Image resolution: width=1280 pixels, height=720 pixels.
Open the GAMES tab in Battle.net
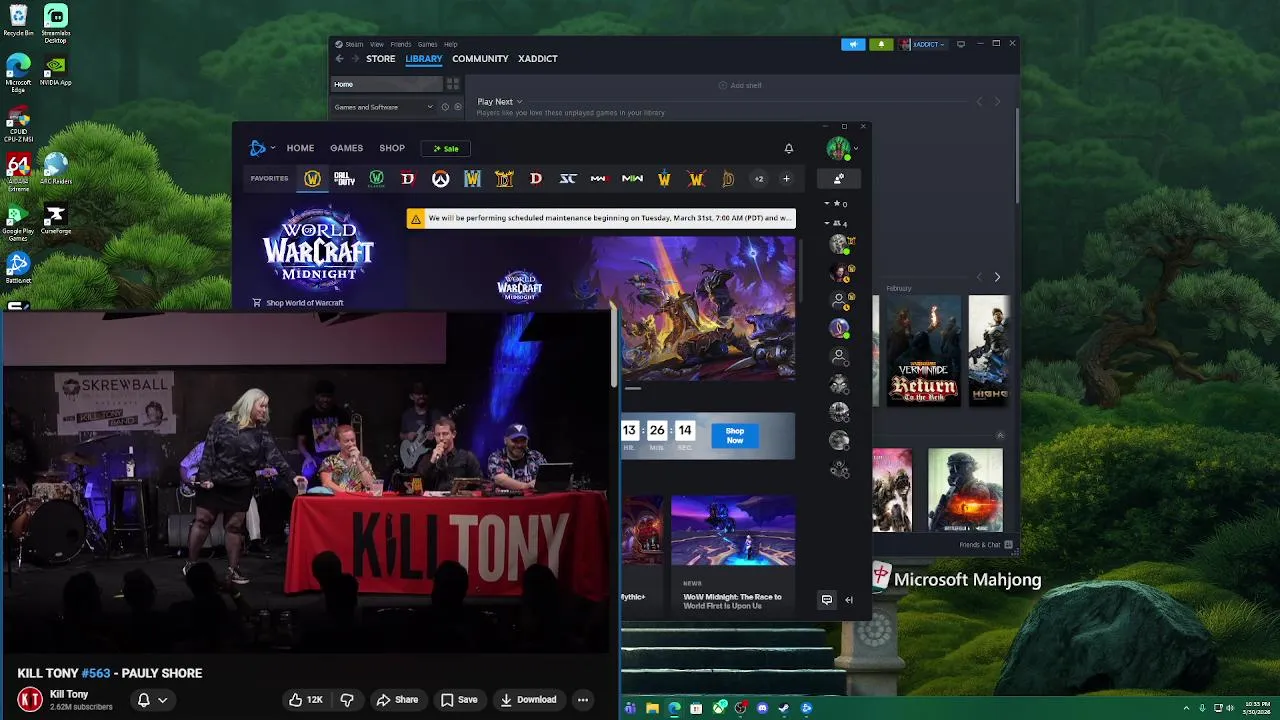346,148
